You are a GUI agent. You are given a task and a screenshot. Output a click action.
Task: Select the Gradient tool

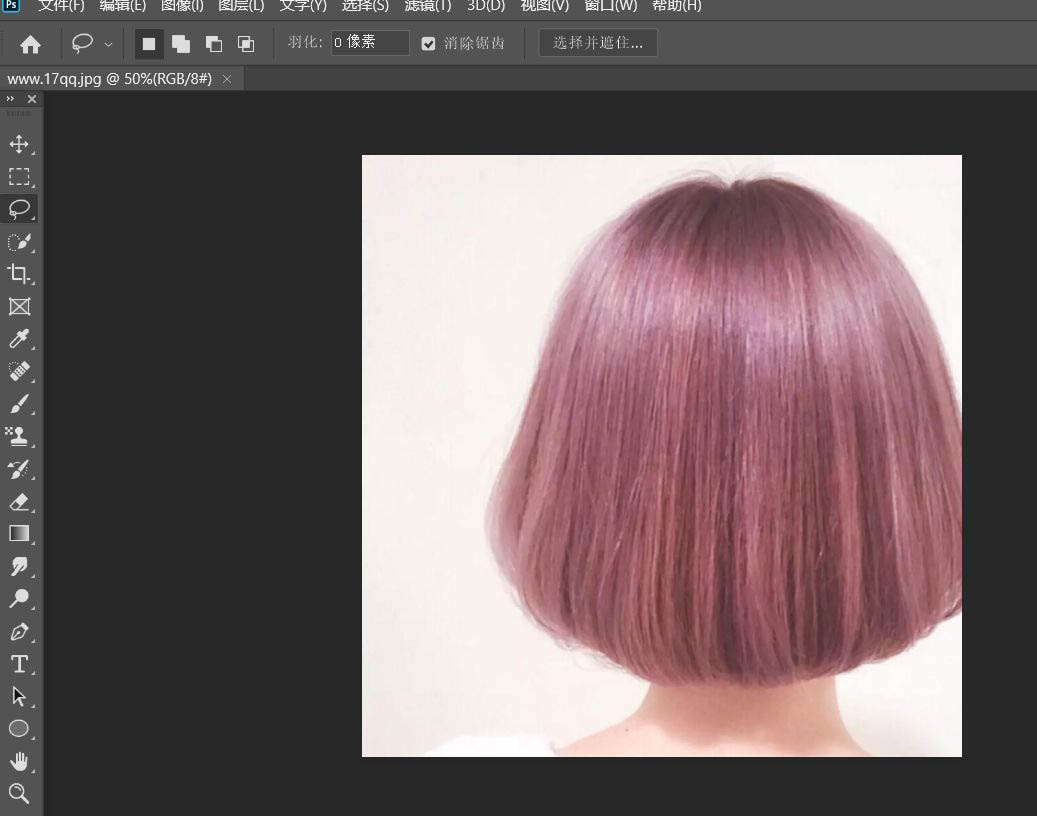(x=20, y=534)
